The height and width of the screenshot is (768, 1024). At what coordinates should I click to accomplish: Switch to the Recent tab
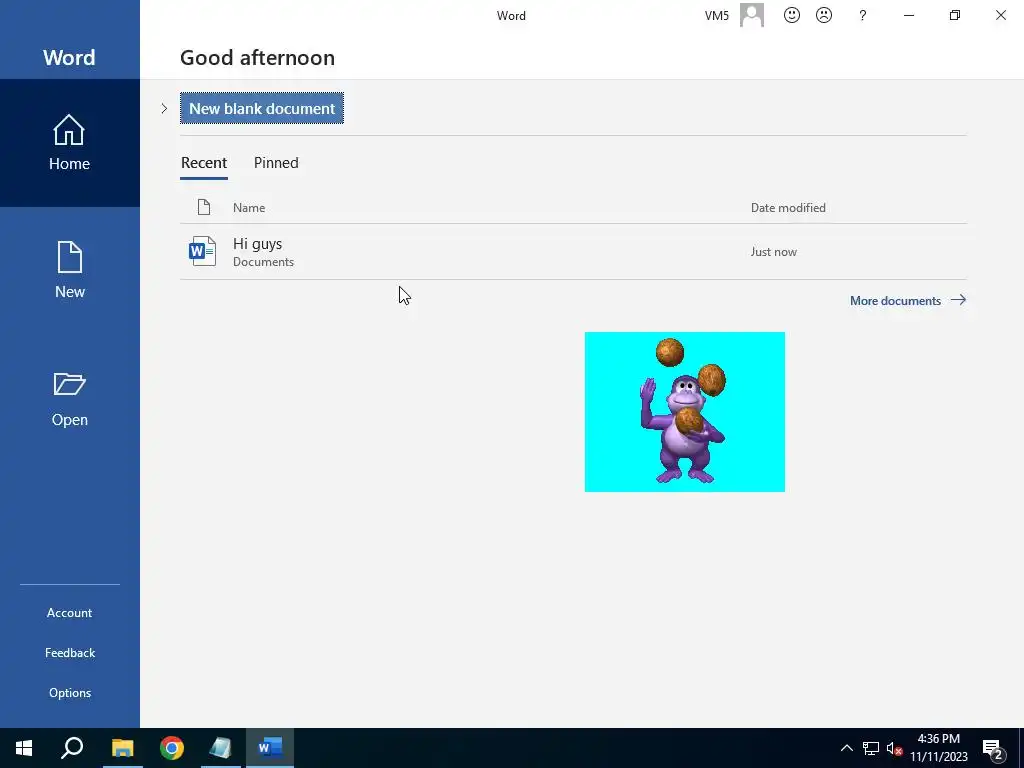[204, 163]
